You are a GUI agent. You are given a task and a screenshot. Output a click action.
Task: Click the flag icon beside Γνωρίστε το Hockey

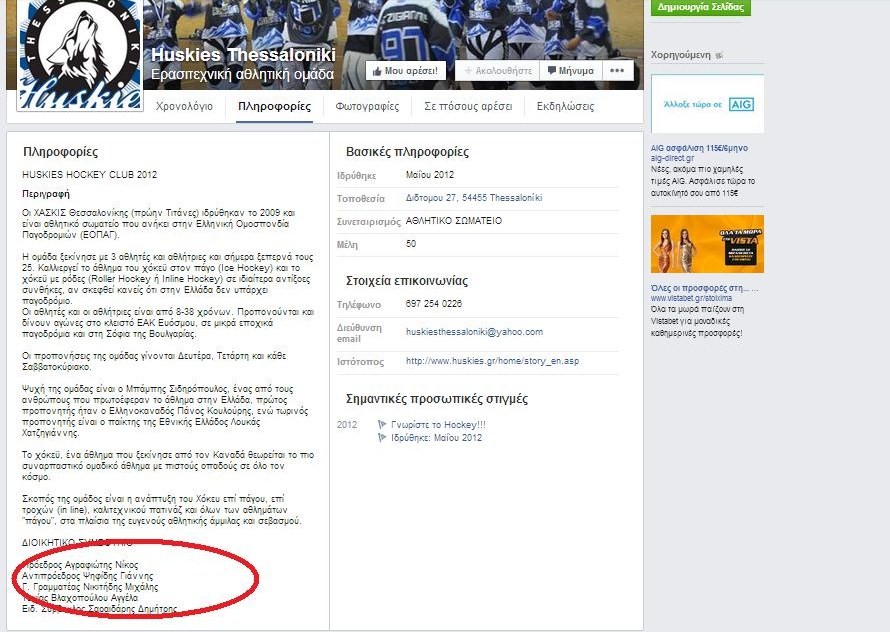(x=382, y=424)
